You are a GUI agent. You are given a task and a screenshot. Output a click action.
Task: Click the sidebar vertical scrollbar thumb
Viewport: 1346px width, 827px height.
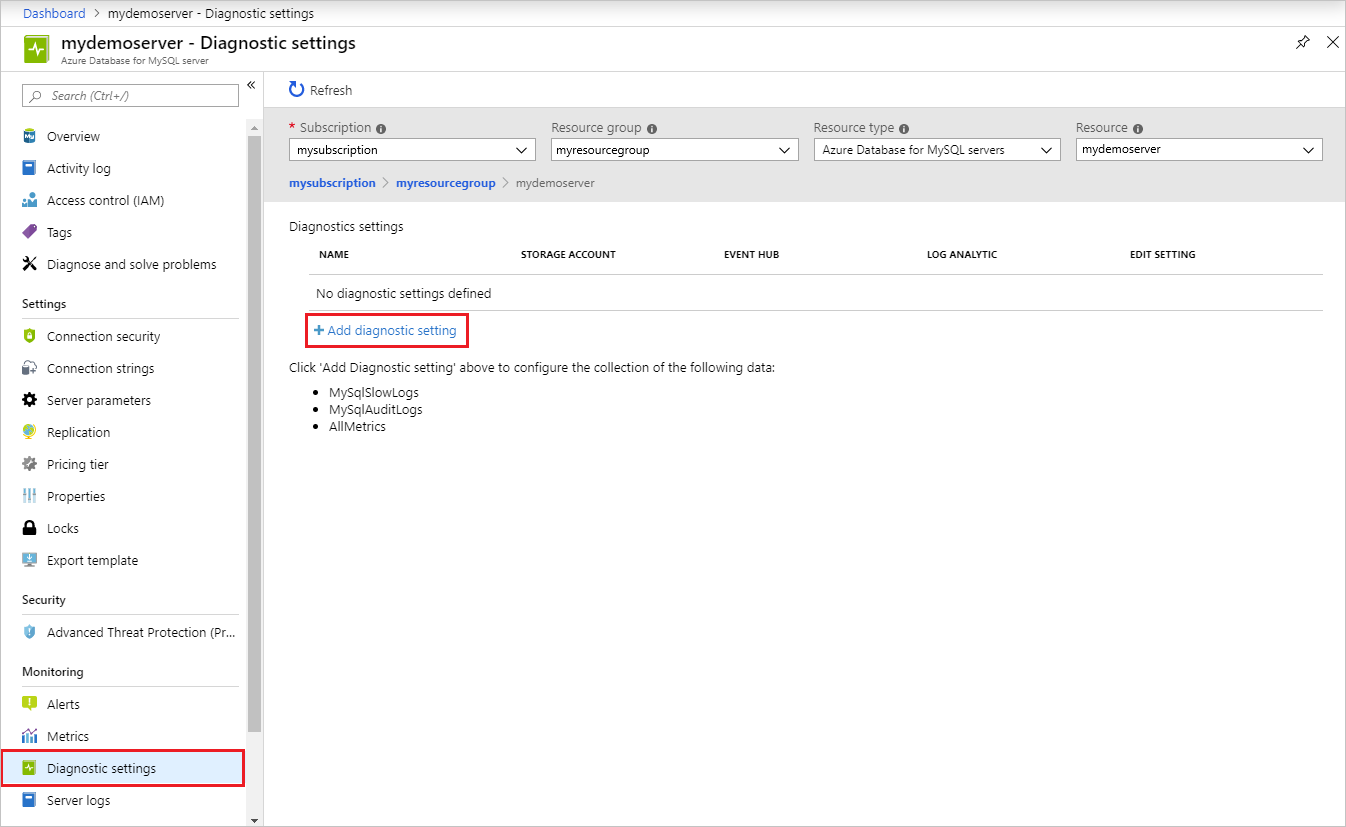coord(254,435)
